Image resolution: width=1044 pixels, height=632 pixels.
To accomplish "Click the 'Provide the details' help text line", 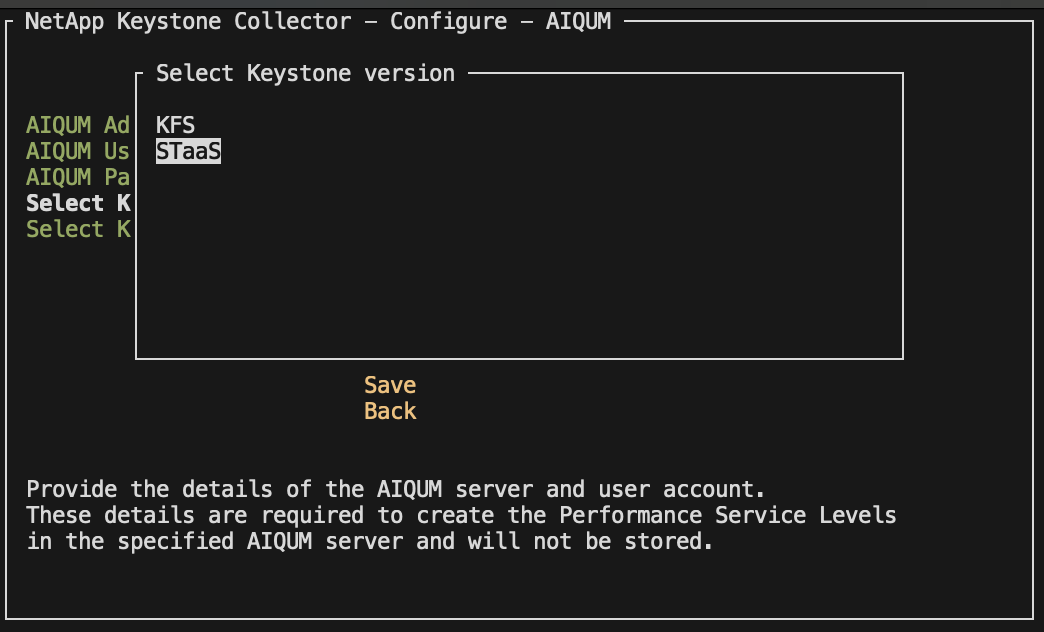I will click(x=395, y=490).
